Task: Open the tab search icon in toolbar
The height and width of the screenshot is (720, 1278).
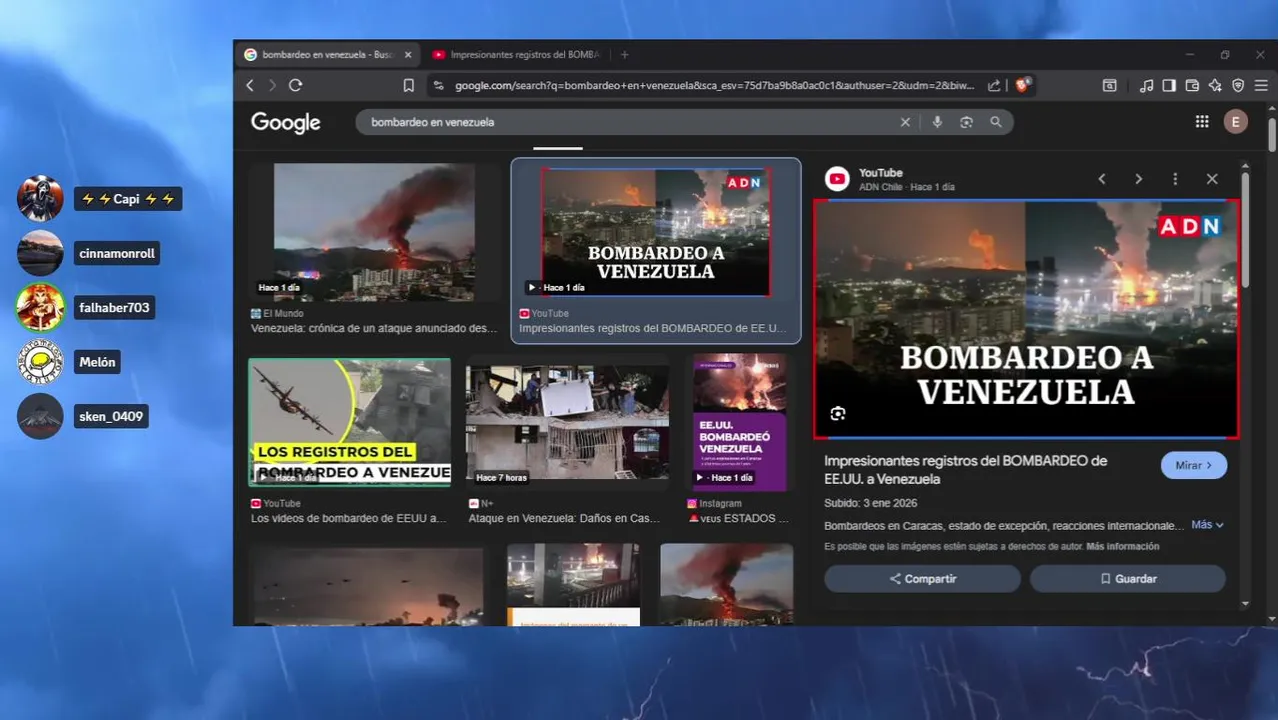Action: (1110, 86)
